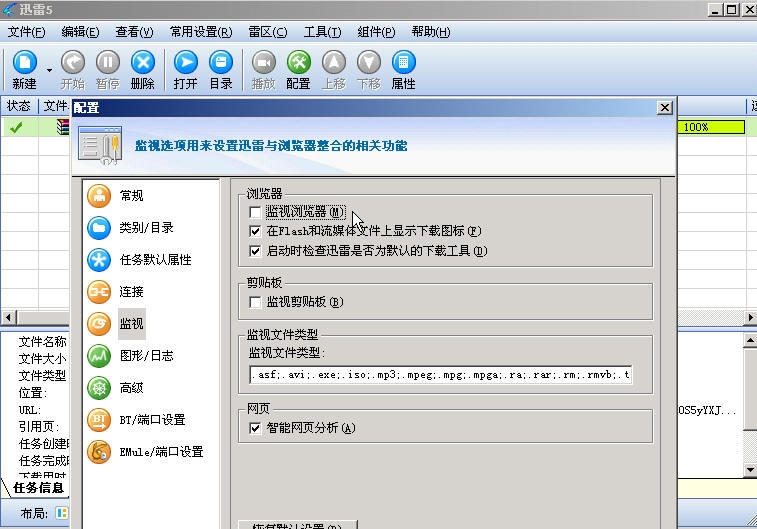Click the 新建 (New) toolbar icon
Screen dimensions: 757x529
pyautogui.click(x=25, y=63)
